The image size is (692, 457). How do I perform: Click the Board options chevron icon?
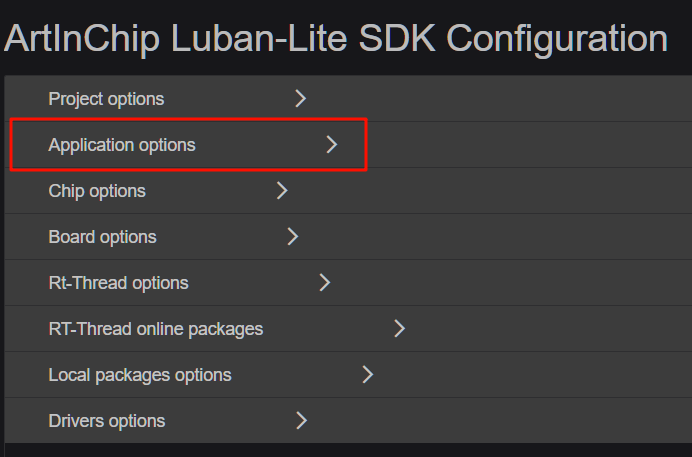pos(293,237)
